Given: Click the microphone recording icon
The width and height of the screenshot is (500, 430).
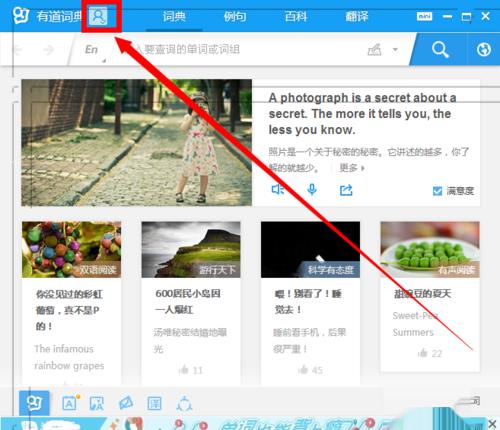Looking at the screenshot, I should click(x=312, y=189).
